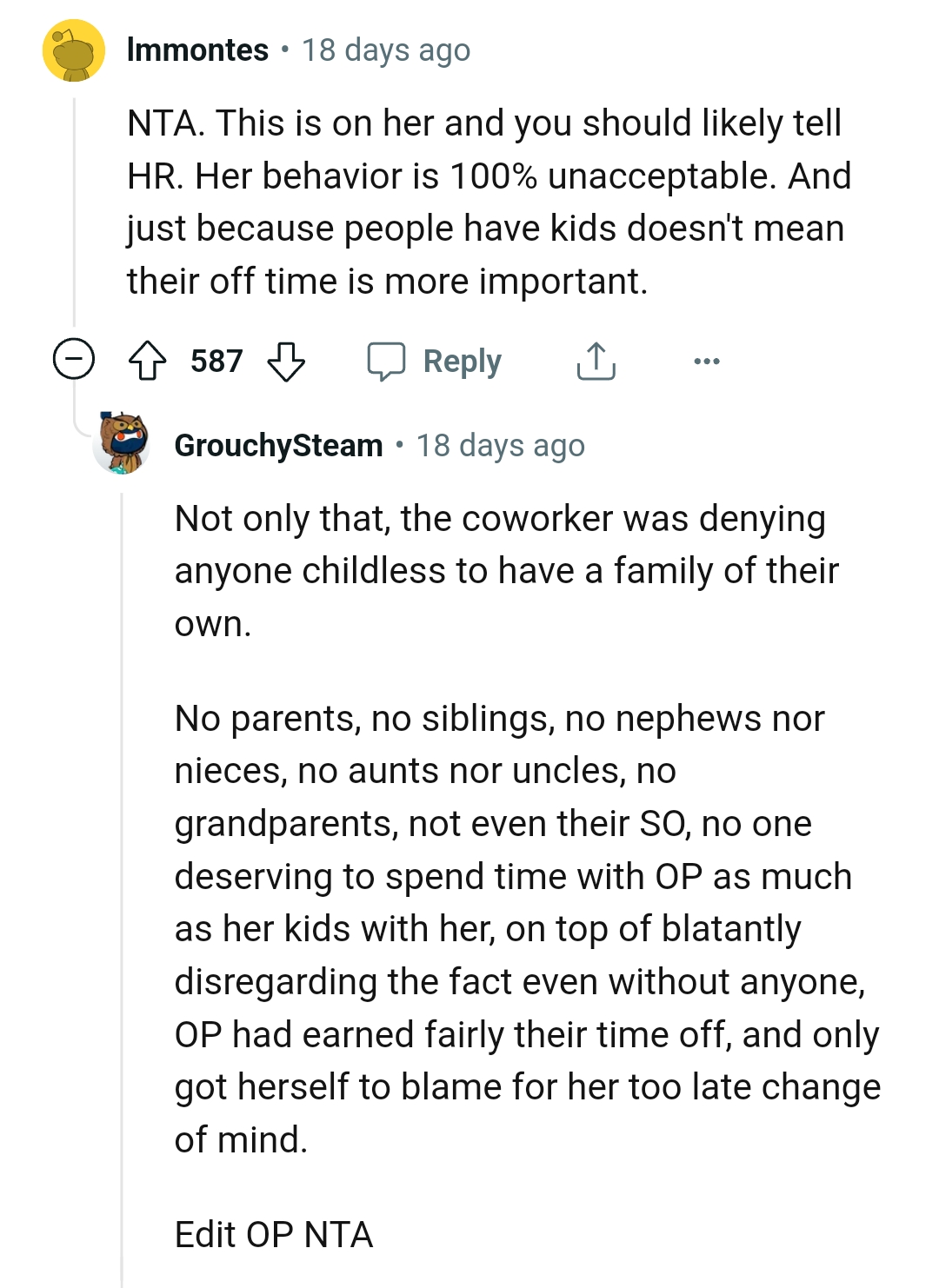This screenshot has width=939, height=1288.
Task: Open GrouchySteam's profile via username
Action: pos(276,445)
